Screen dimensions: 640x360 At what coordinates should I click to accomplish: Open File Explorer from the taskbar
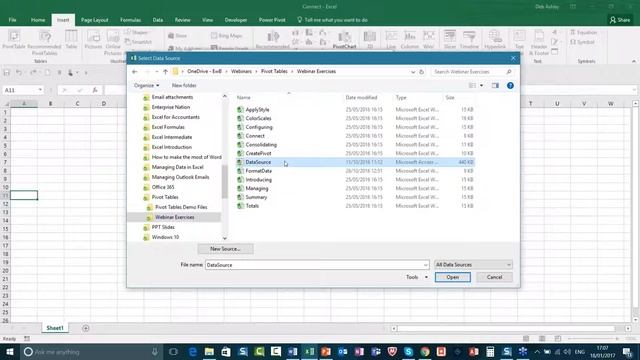point(209,351)
